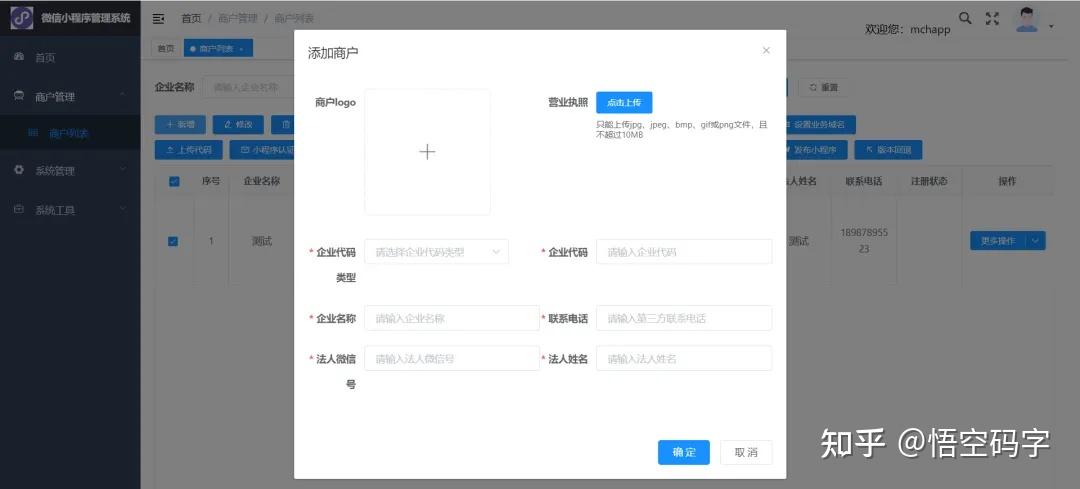Viewport: 1080px width, 489px height.
Task: Click the 测试 enterprise name cell
Action: 262,241
